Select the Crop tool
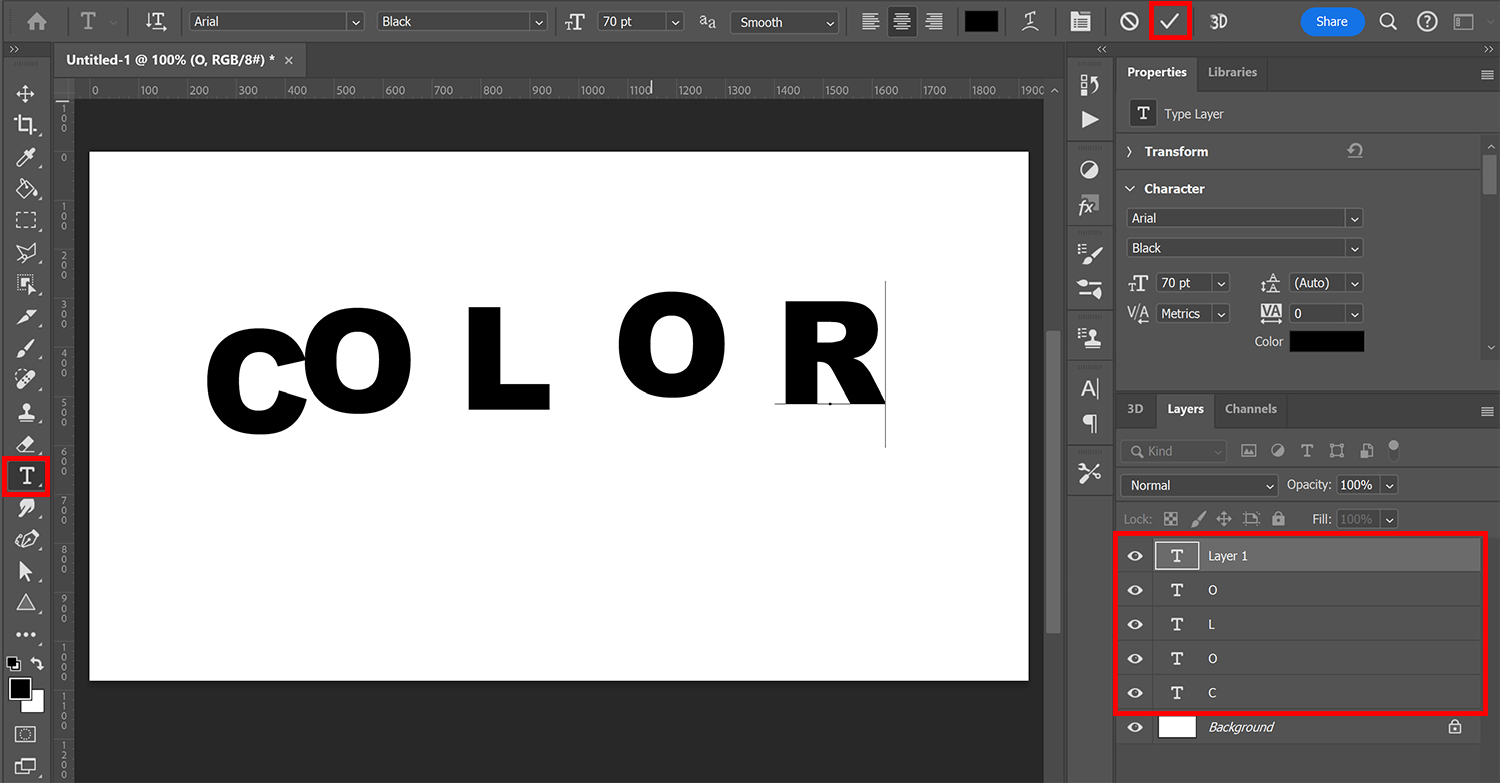 tap(26, 124)
